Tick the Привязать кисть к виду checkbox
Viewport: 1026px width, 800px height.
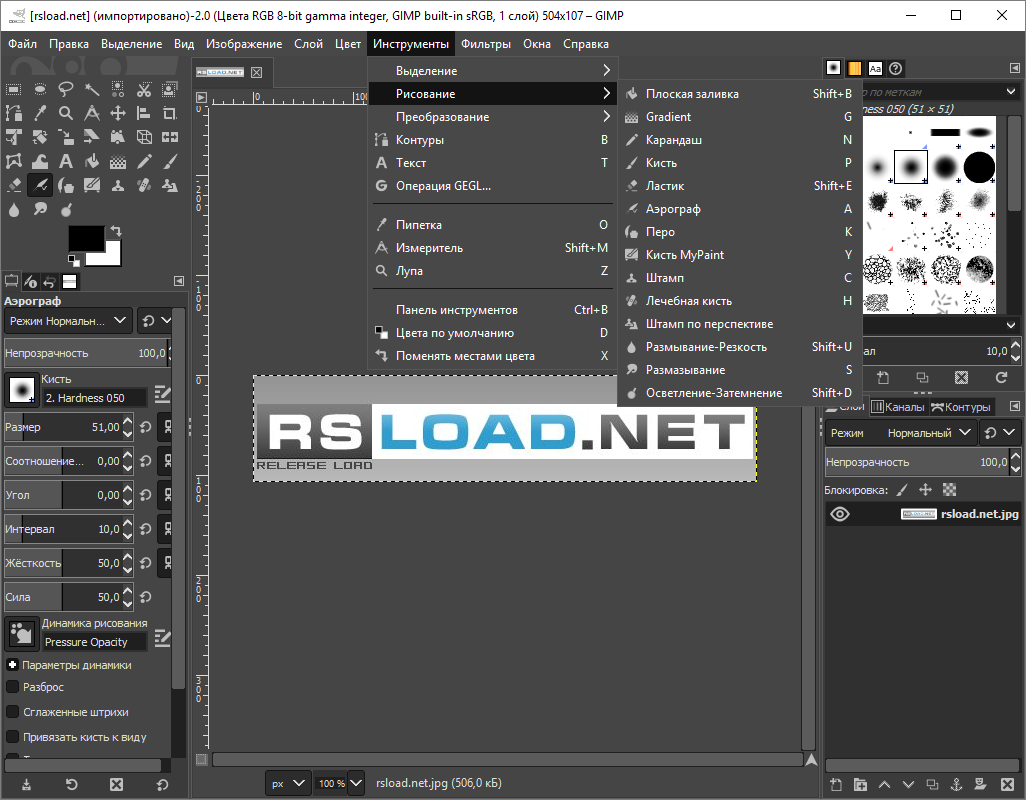point(12,737)
